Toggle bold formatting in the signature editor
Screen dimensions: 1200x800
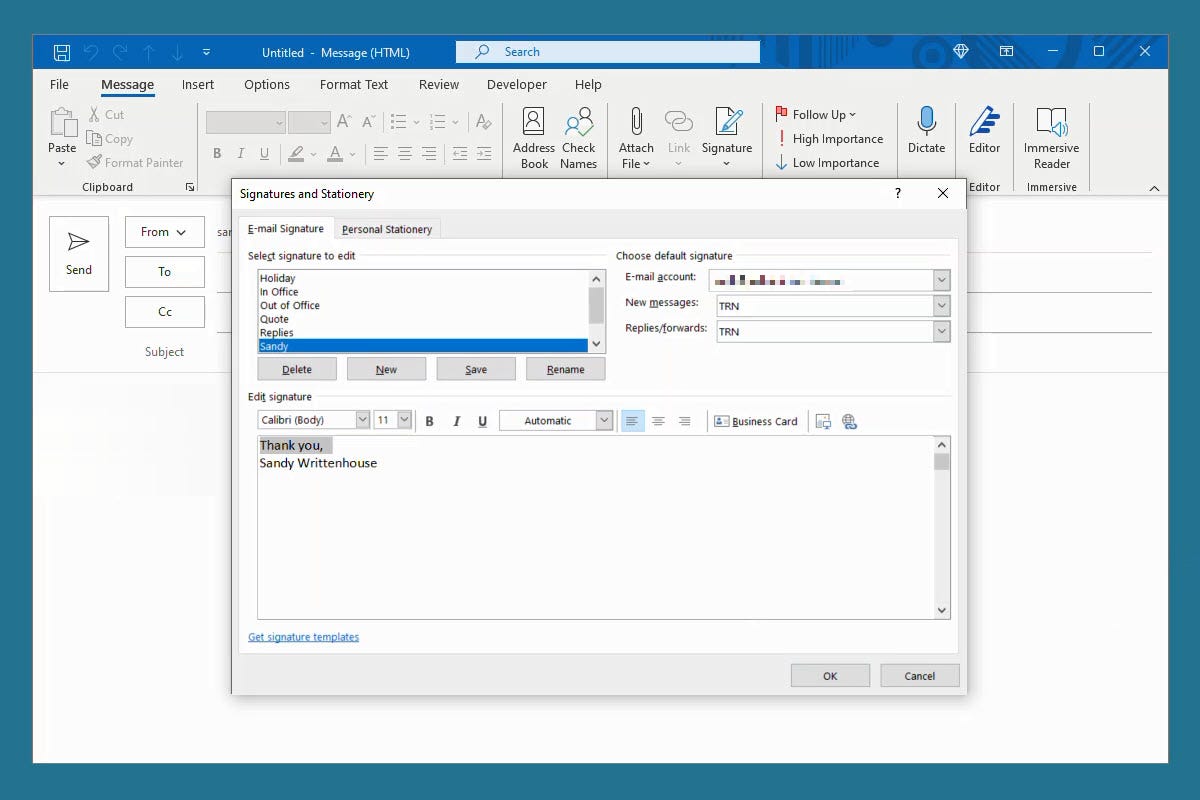click(429, 421)
